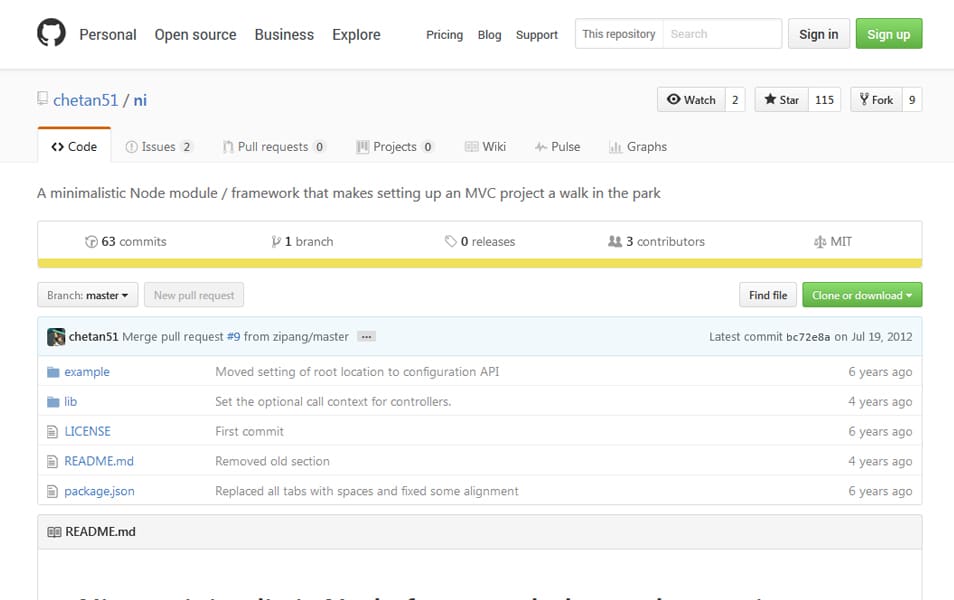Screen dimensions: 954x600
Task: Click the green Sign up button
Action: click(889, 33)
